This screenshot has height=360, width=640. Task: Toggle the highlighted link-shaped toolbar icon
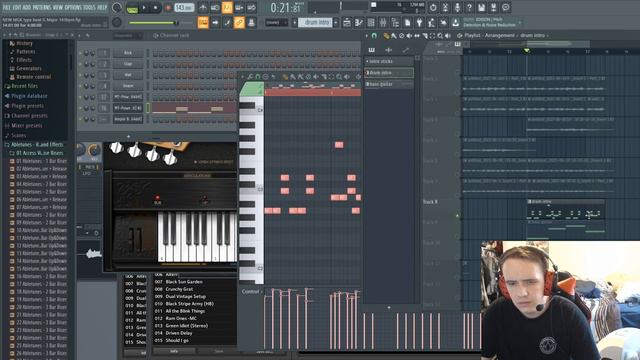tap(240, 22)
